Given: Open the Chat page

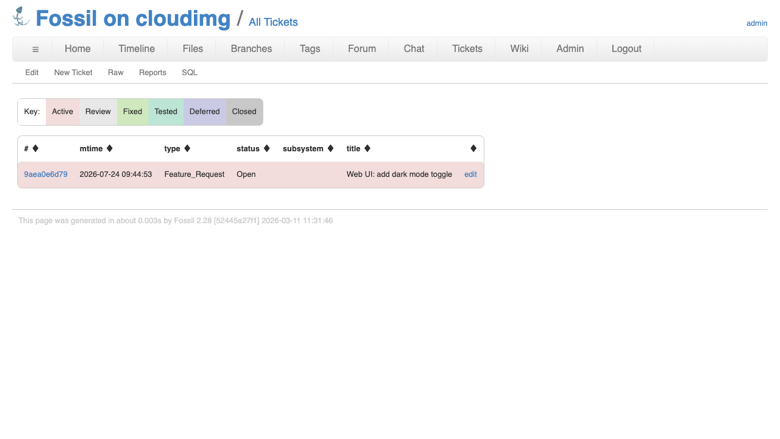Looking at the screenshot, I should (414, 49).
